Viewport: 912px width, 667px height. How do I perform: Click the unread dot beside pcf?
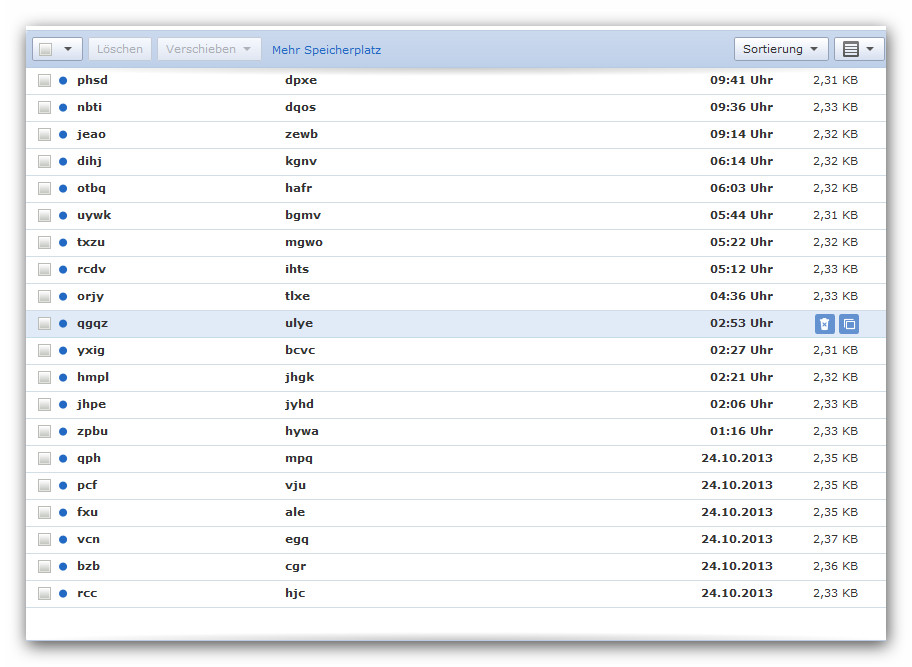[x=63, y=485]
